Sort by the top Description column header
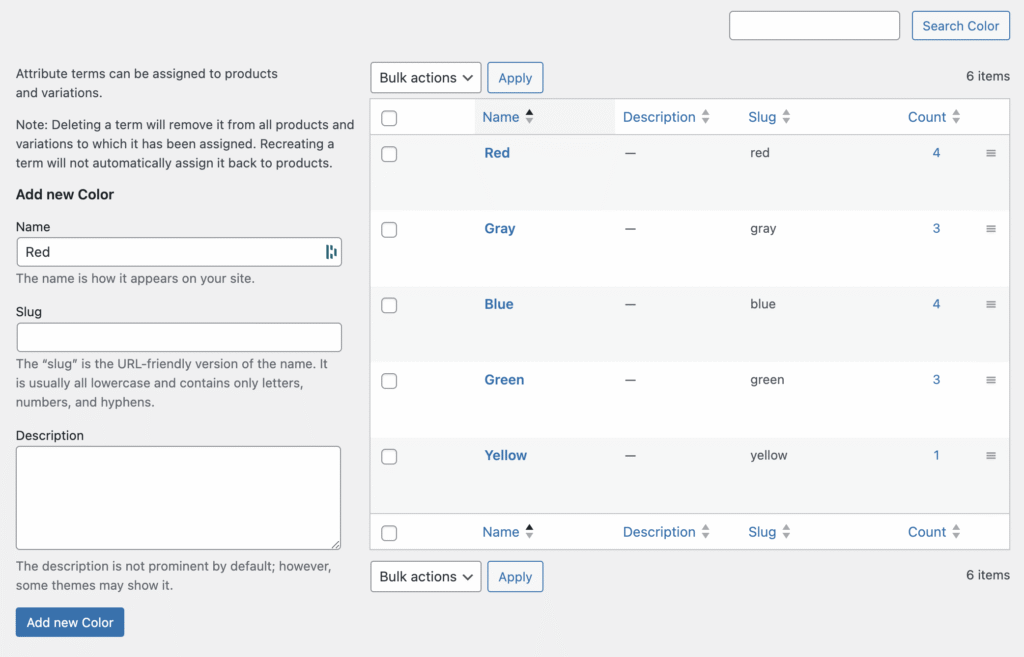 pos(658,117)
